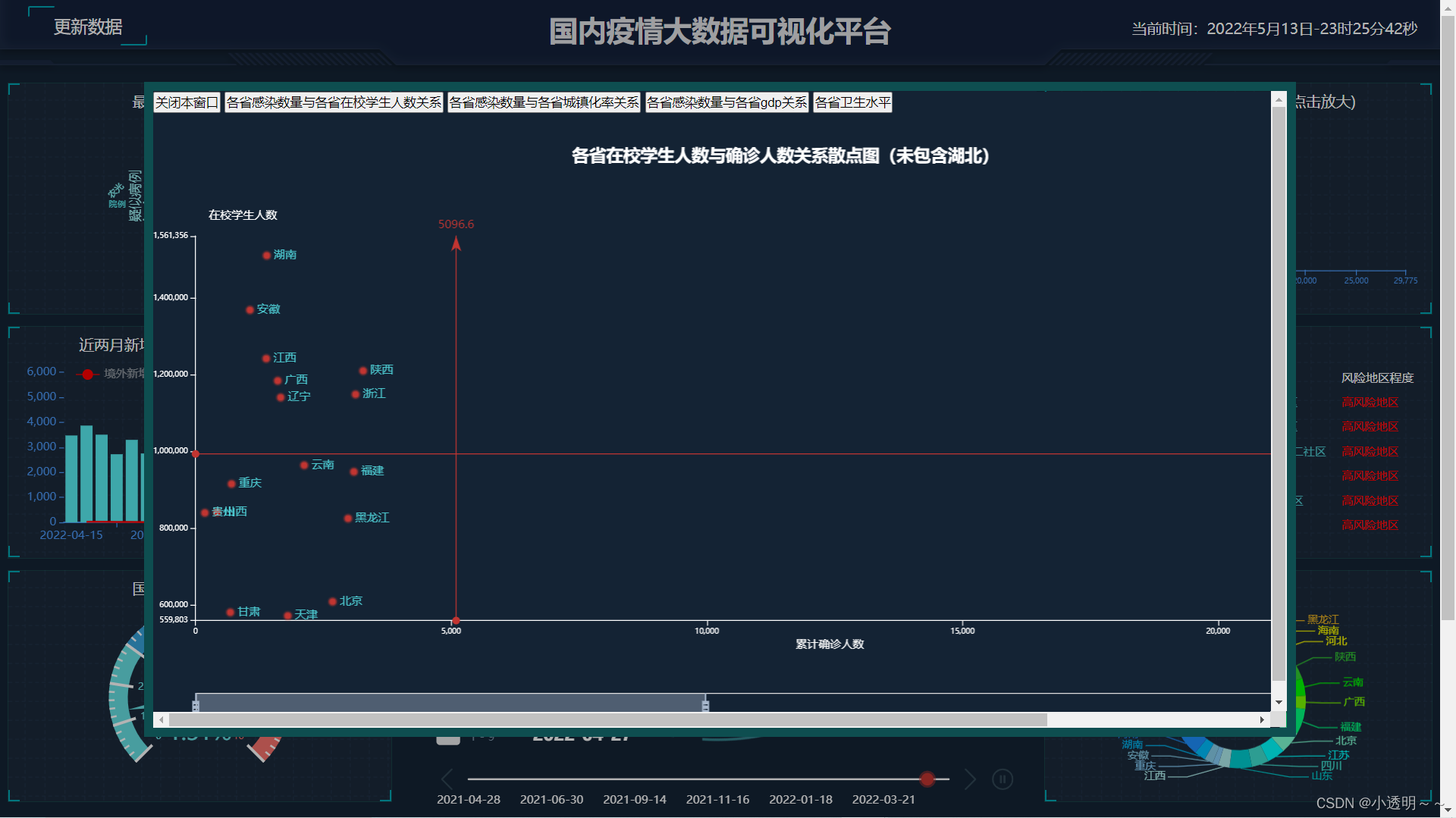Toggle the 境外新增 legend marker
The width and height of the screenshot is (1456, 818).
click(x=88, y=375)
